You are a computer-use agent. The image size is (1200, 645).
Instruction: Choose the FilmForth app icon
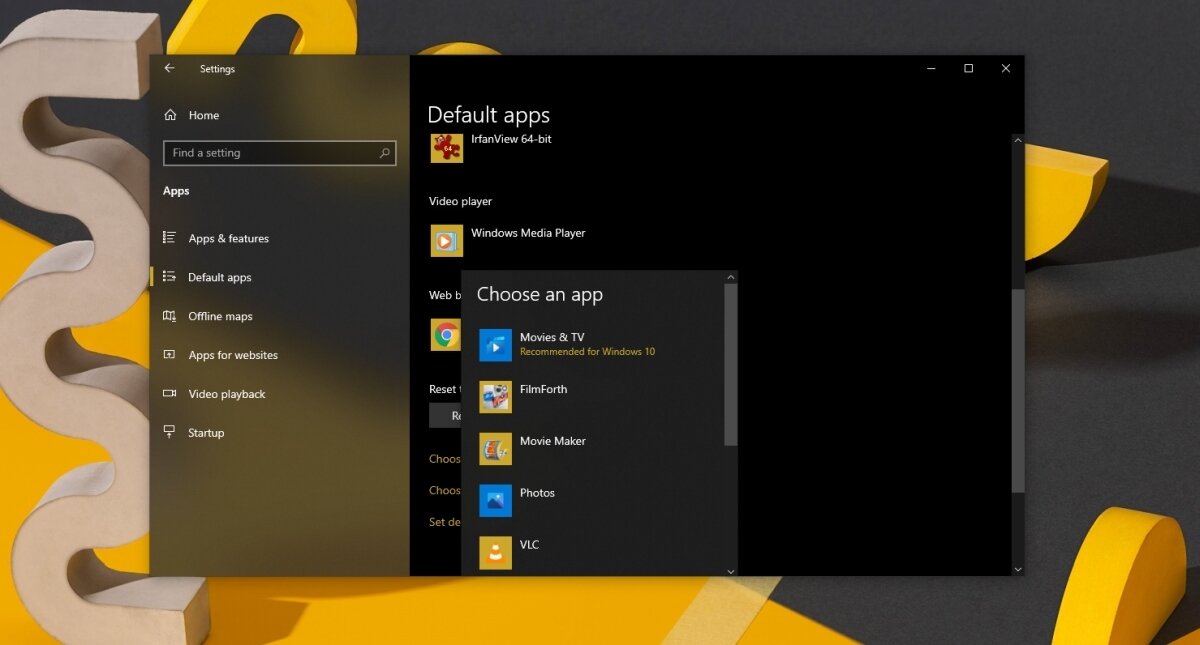point(495,396)
